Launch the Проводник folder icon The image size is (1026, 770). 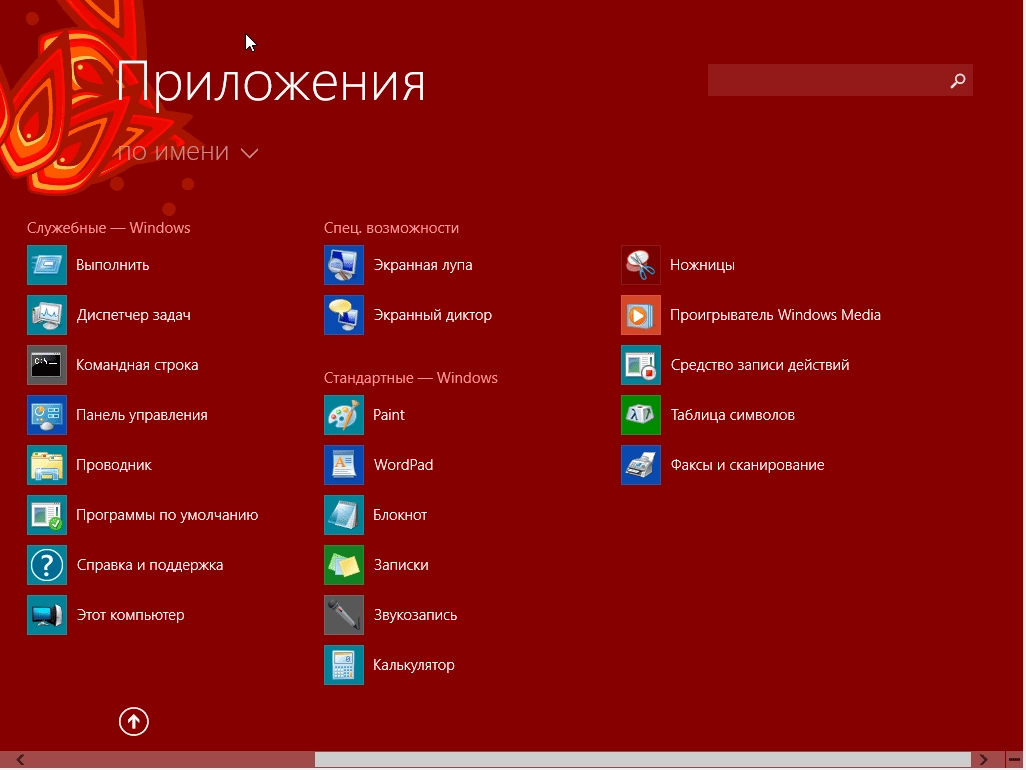pyautogui.click(x=46, y=465)
